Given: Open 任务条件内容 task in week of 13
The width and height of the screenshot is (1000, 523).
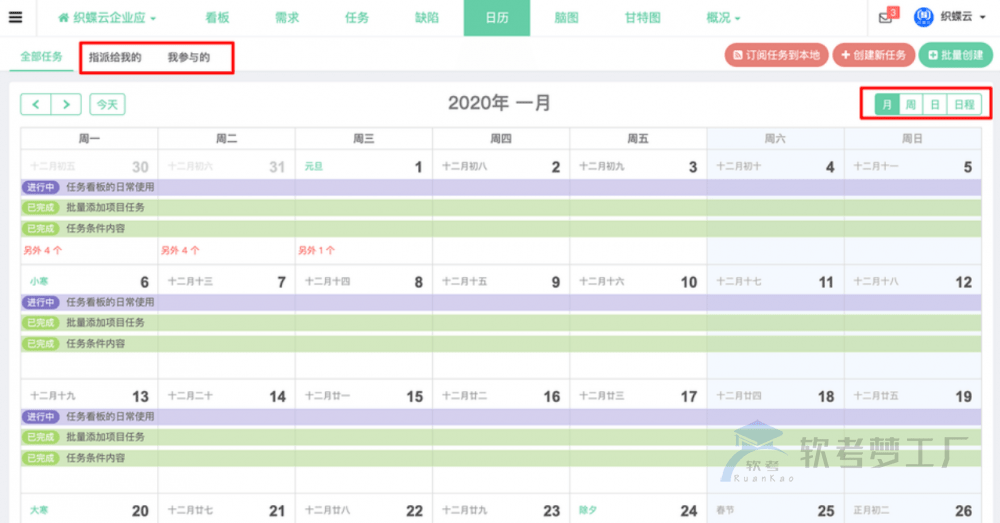Looking at the screenshot, I should [501, 458].
